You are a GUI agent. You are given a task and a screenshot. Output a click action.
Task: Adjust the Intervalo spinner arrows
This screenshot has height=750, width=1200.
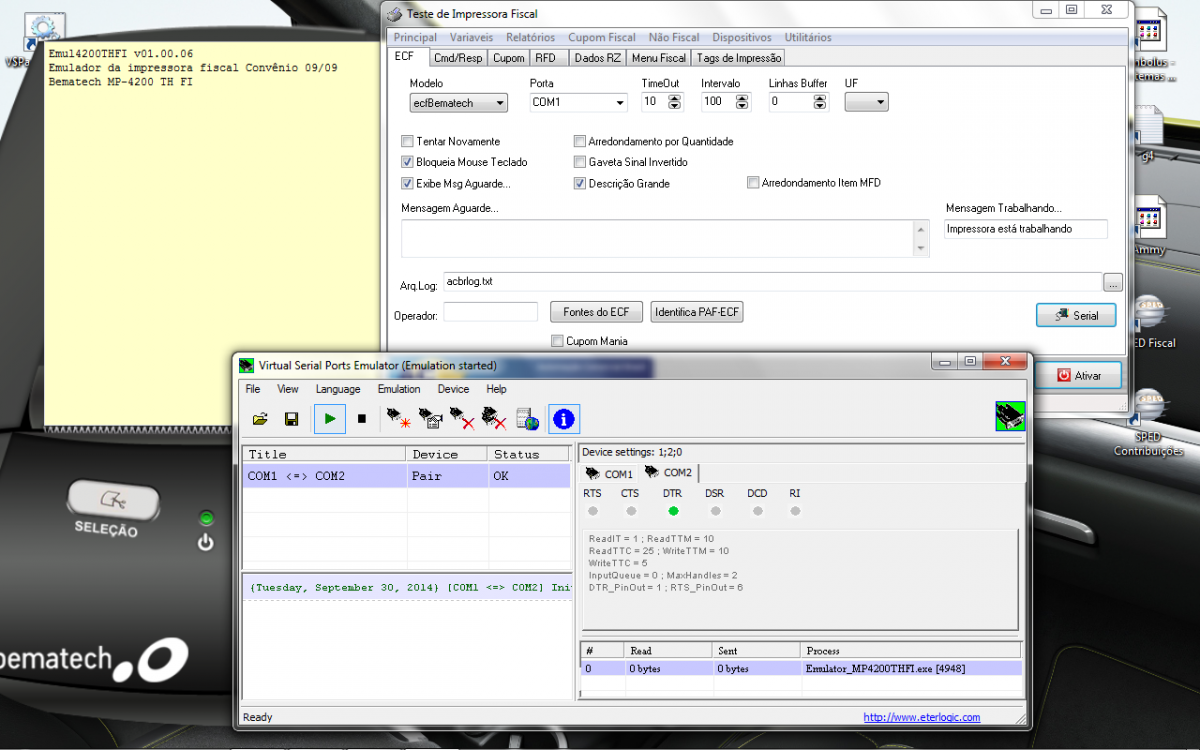[x=742, y=102]
